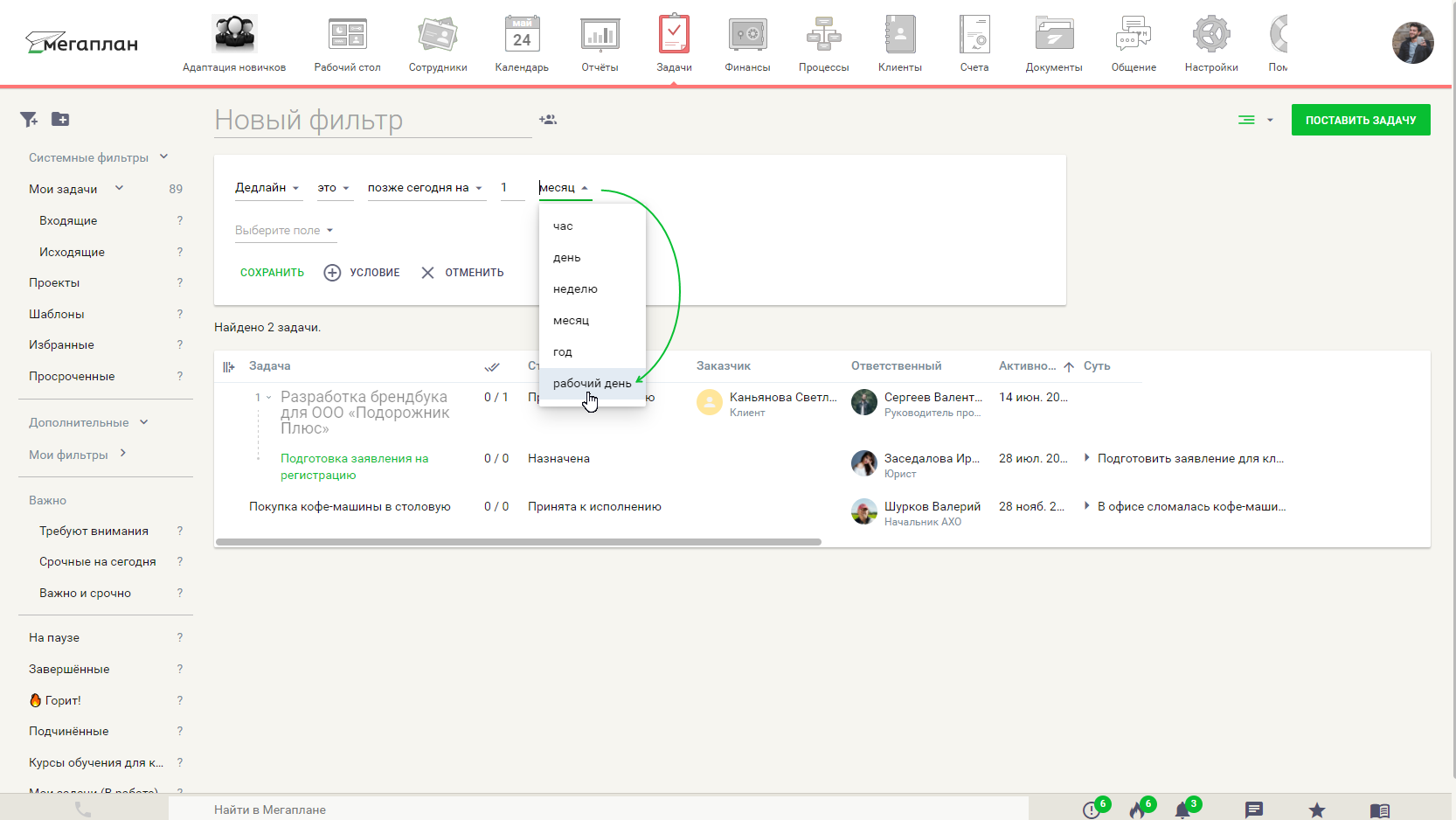Open the Горит! filter
1456x820 pixels.
[x=55, y=700]
